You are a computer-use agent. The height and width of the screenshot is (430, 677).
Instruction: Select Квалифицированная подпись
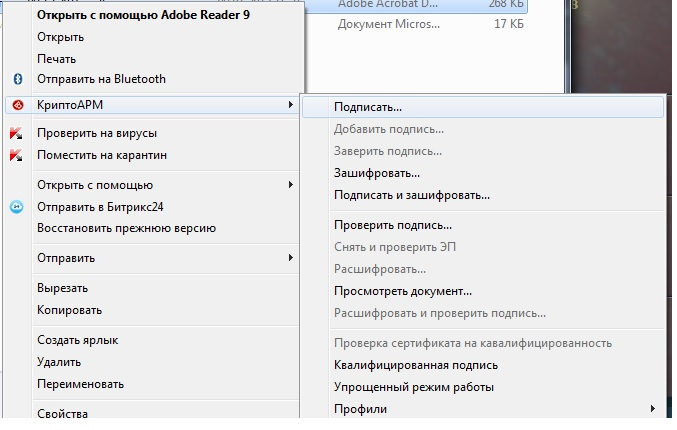point(416,365)
